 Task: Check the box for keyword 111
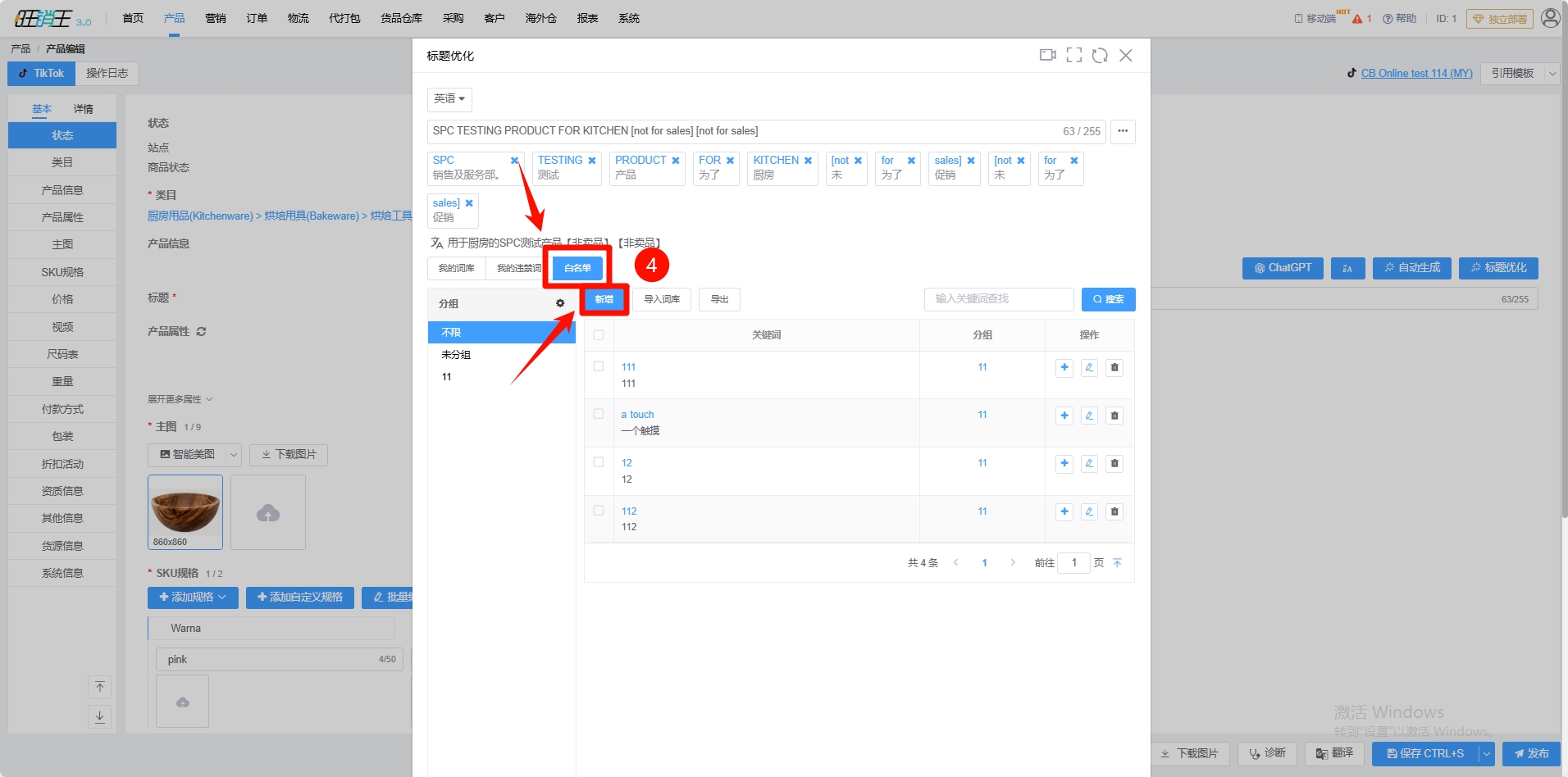coord(599,367)
